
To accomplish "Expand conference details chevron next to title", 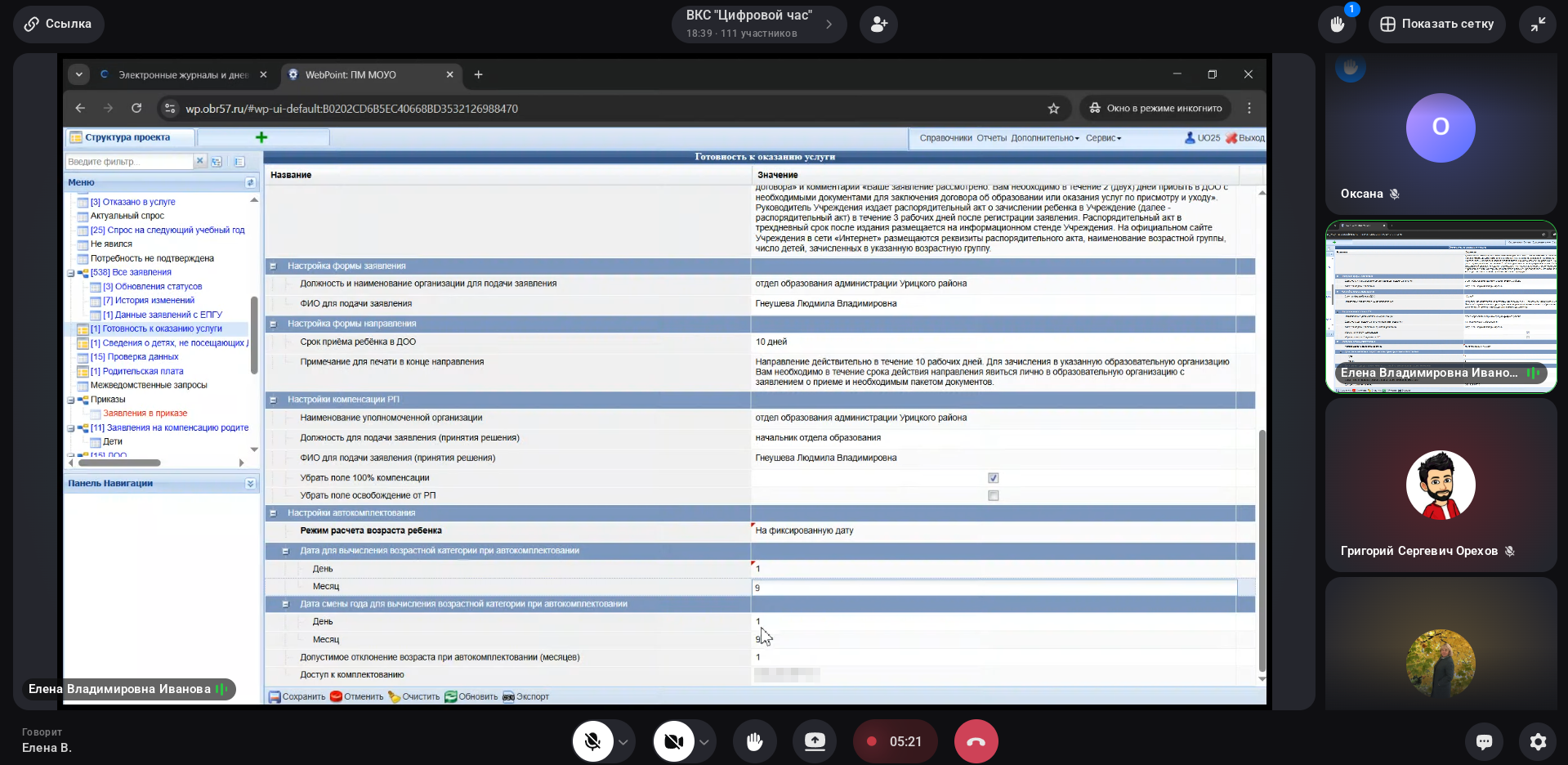I will pyautogui.click(x=829, y=25).
